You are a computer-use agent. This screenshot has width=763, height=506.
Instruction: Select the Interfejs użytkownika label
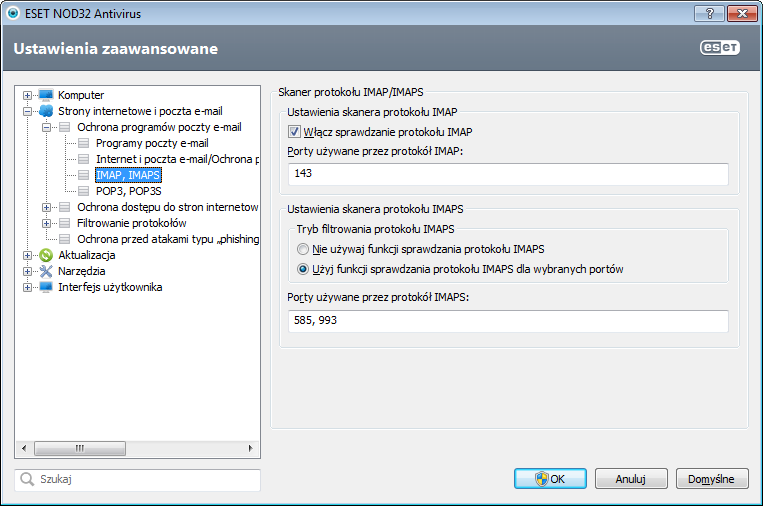[x=110, y=287]
